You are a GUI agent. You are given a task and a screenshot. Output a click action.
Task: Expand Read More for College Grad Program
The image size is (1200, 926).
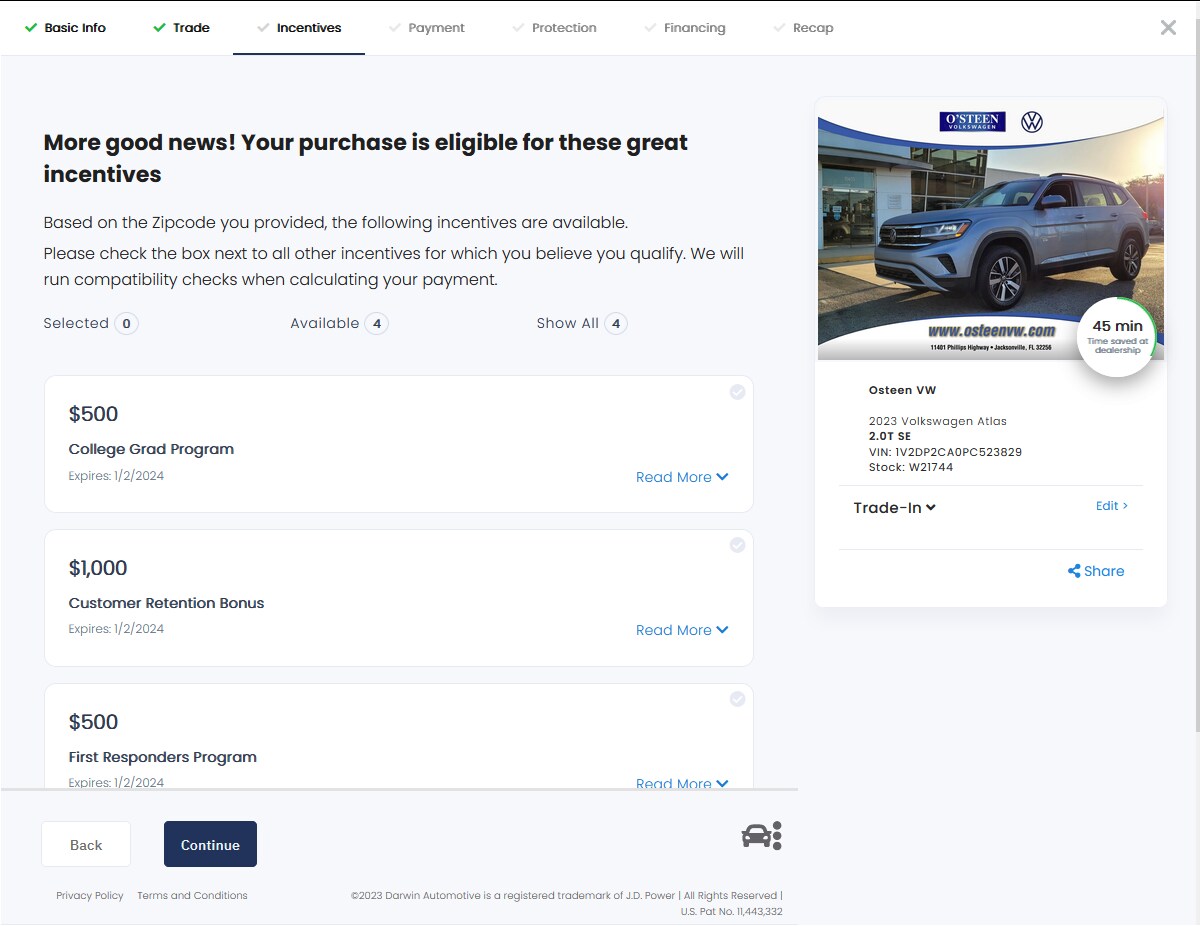point(681,477)
